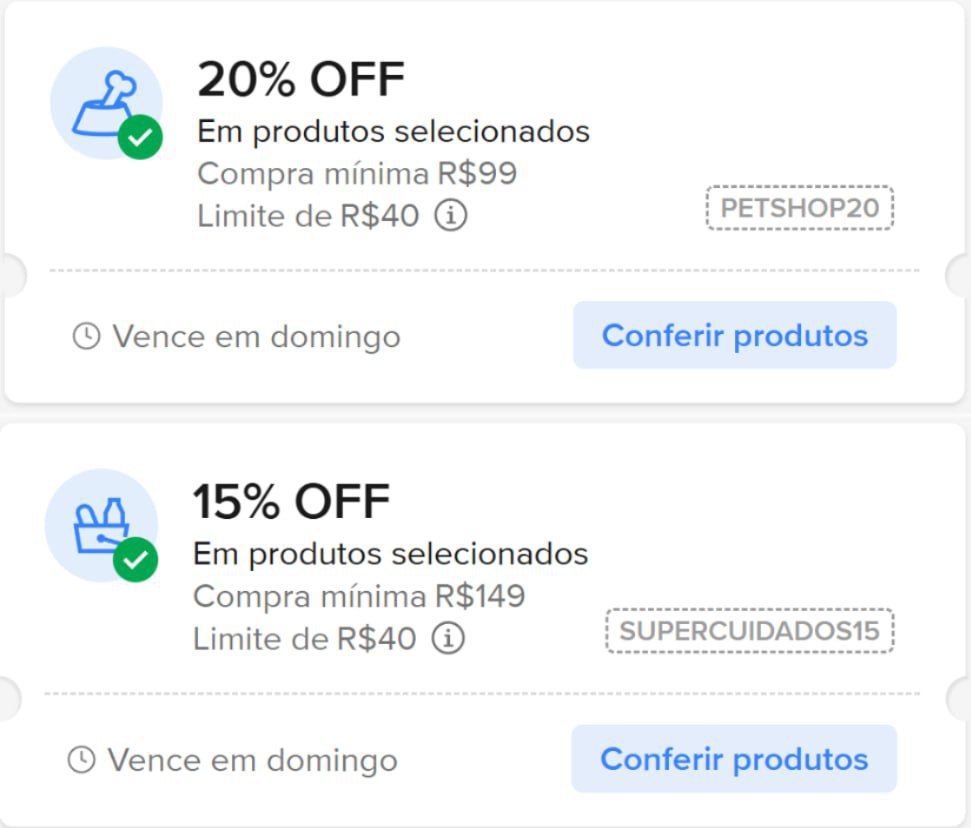Click the 15% OFF heading
The image size is (971, 828).
pos(291,502)
